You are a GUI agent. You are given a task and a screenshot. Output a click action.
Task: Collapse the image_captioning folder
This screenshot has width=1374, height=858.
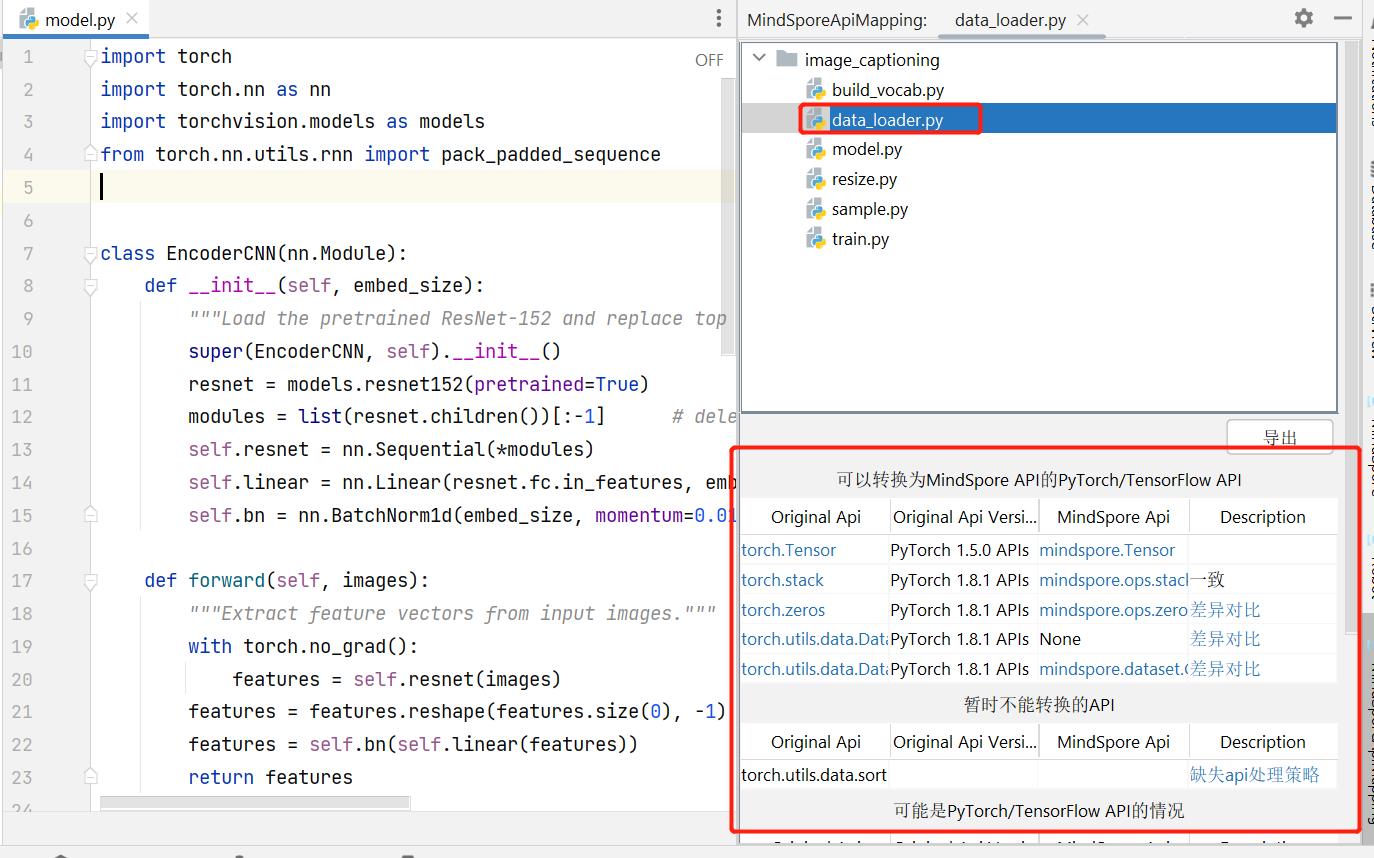click(x=760, y=59)
